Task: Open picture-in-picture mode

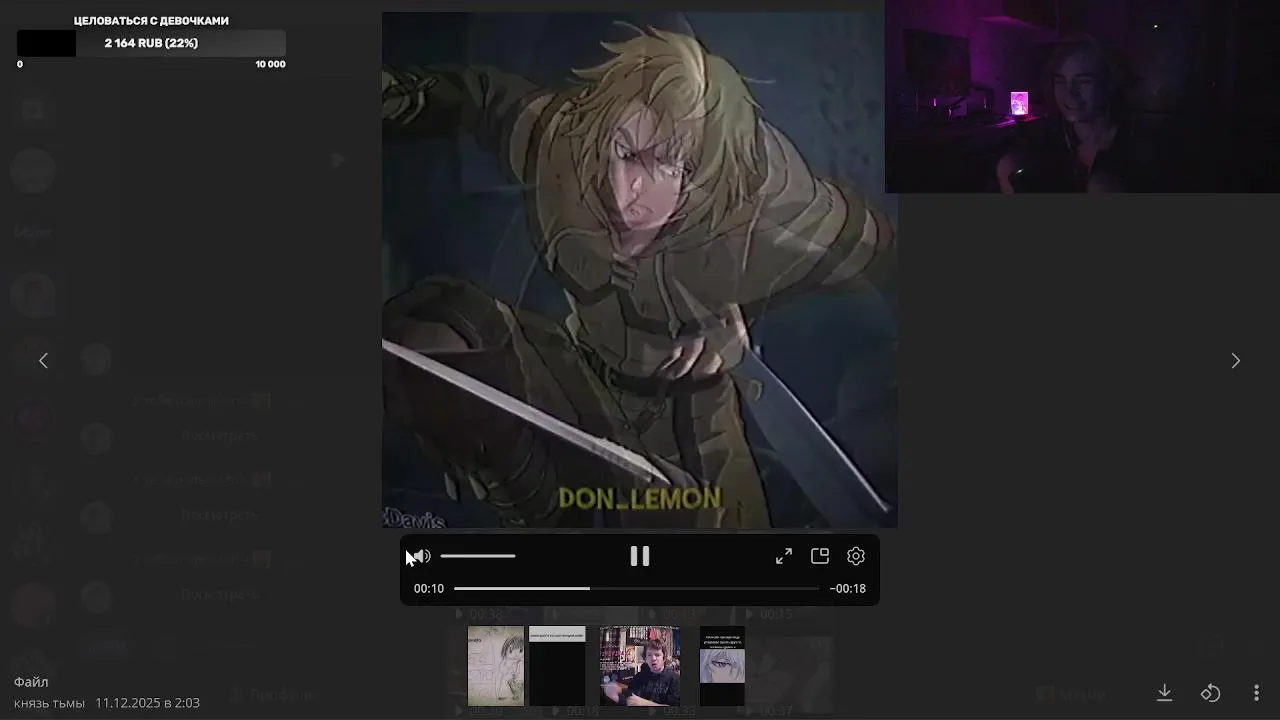Action: pos(820,556)
